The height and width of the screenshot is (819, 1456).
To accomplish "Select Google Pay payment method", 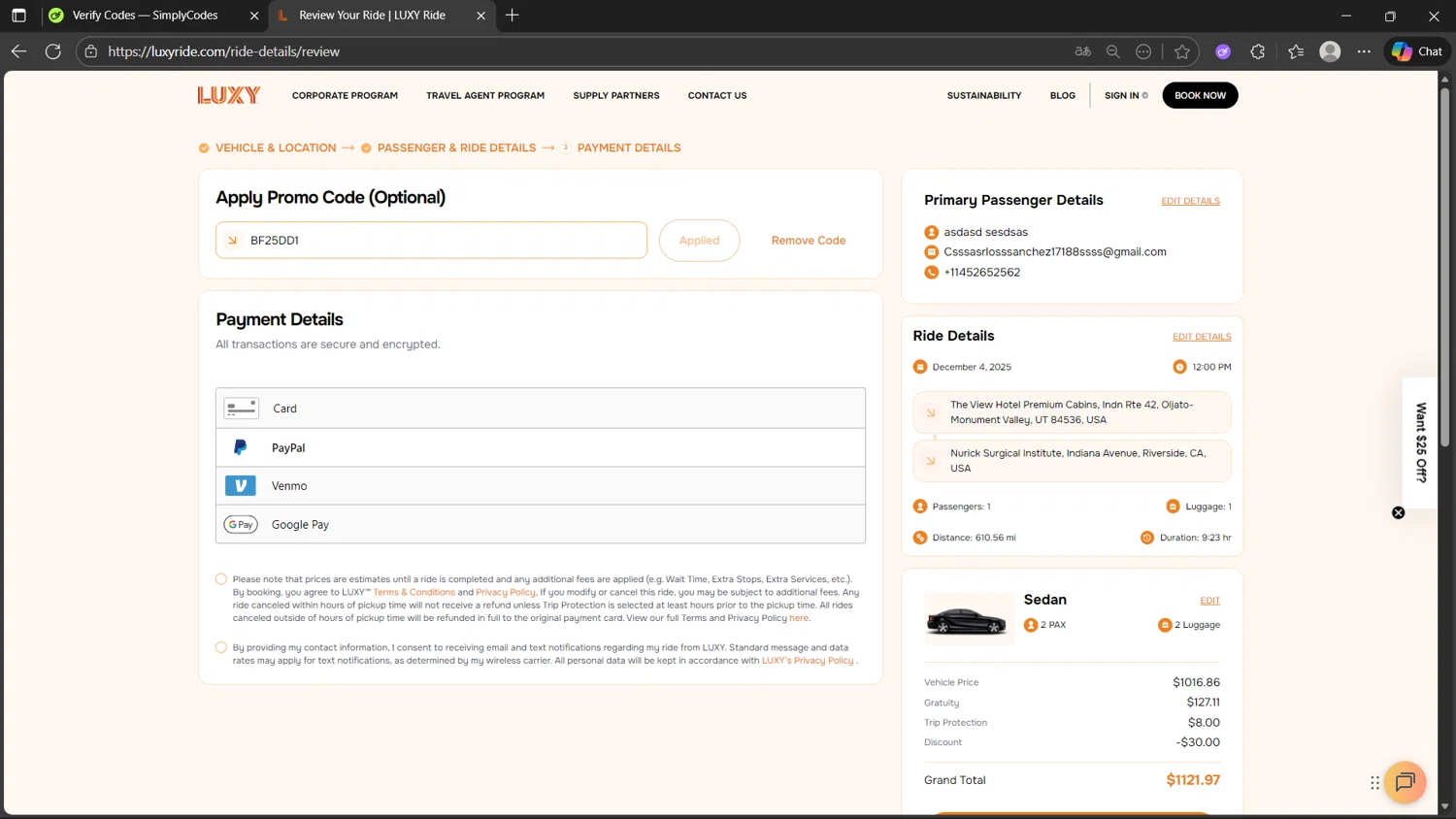I will pos(541,524).
